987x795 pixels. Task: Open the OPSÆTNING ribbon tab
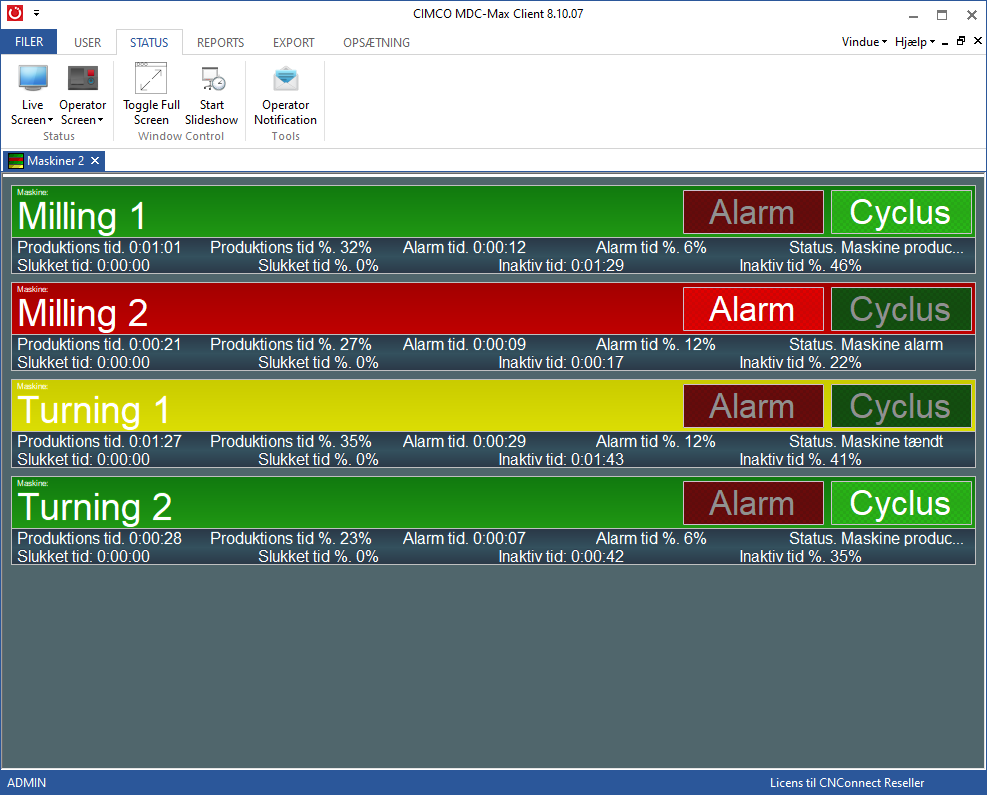coord(376,43)
